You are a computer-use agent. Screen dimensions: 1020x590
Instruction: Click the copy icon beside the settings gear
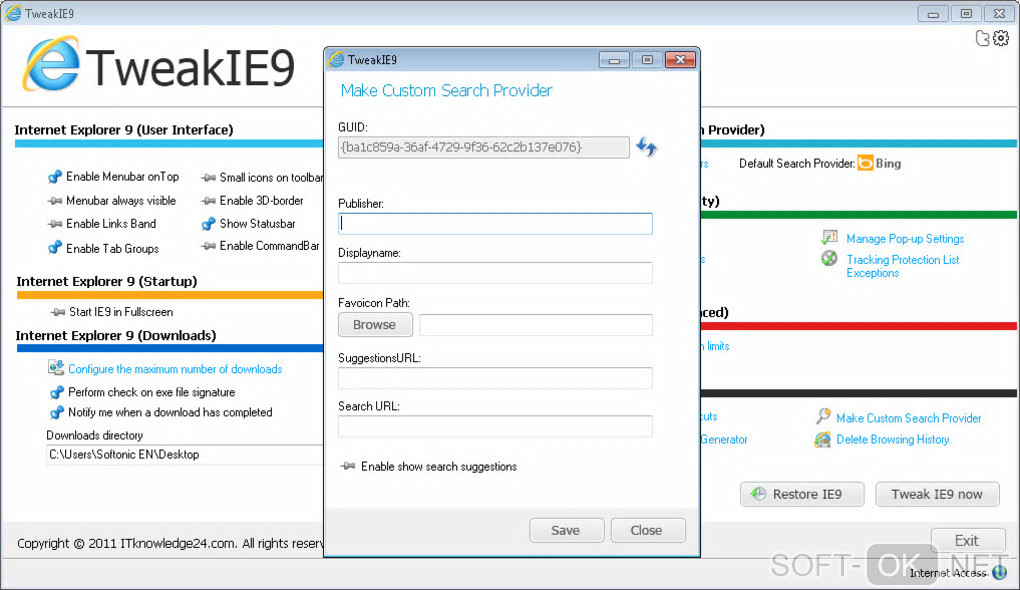[x=983, y=38]
